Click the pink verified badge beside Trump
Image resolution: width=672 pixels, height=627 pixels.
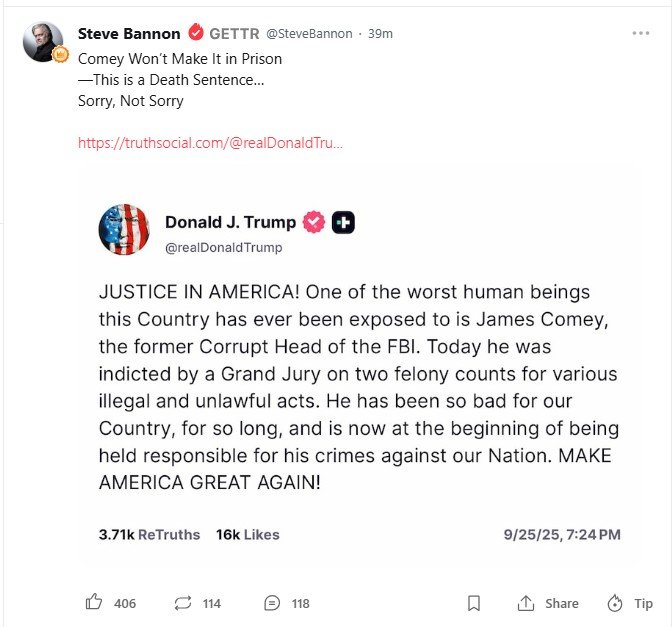(x=314, y=222)
